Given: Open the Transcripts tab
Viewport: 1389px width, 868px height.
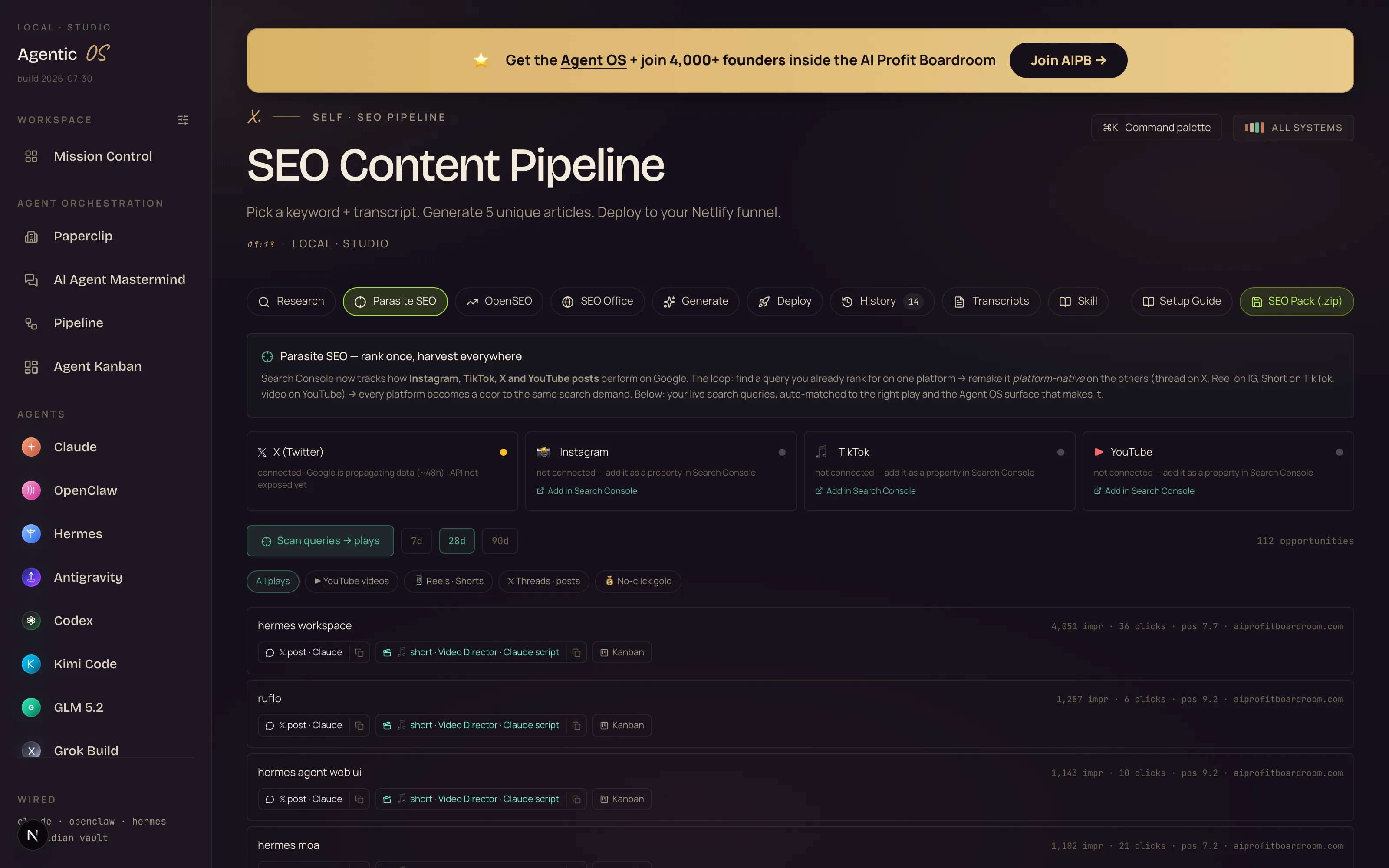Looking at the screenshot, I should [991, 301].
